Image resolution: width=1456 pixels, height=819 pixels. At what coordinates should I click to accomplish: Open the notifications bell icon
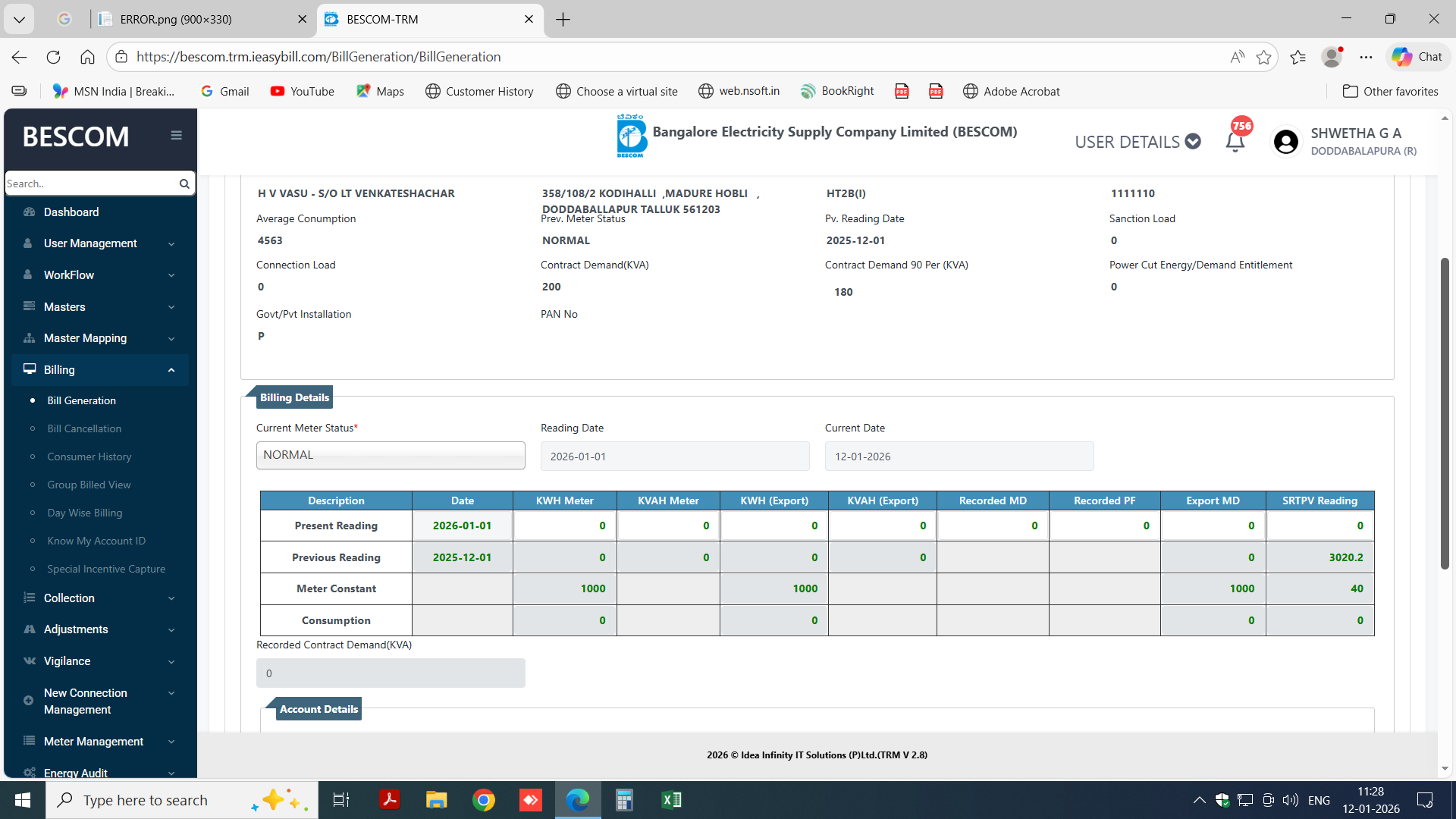1235,142
